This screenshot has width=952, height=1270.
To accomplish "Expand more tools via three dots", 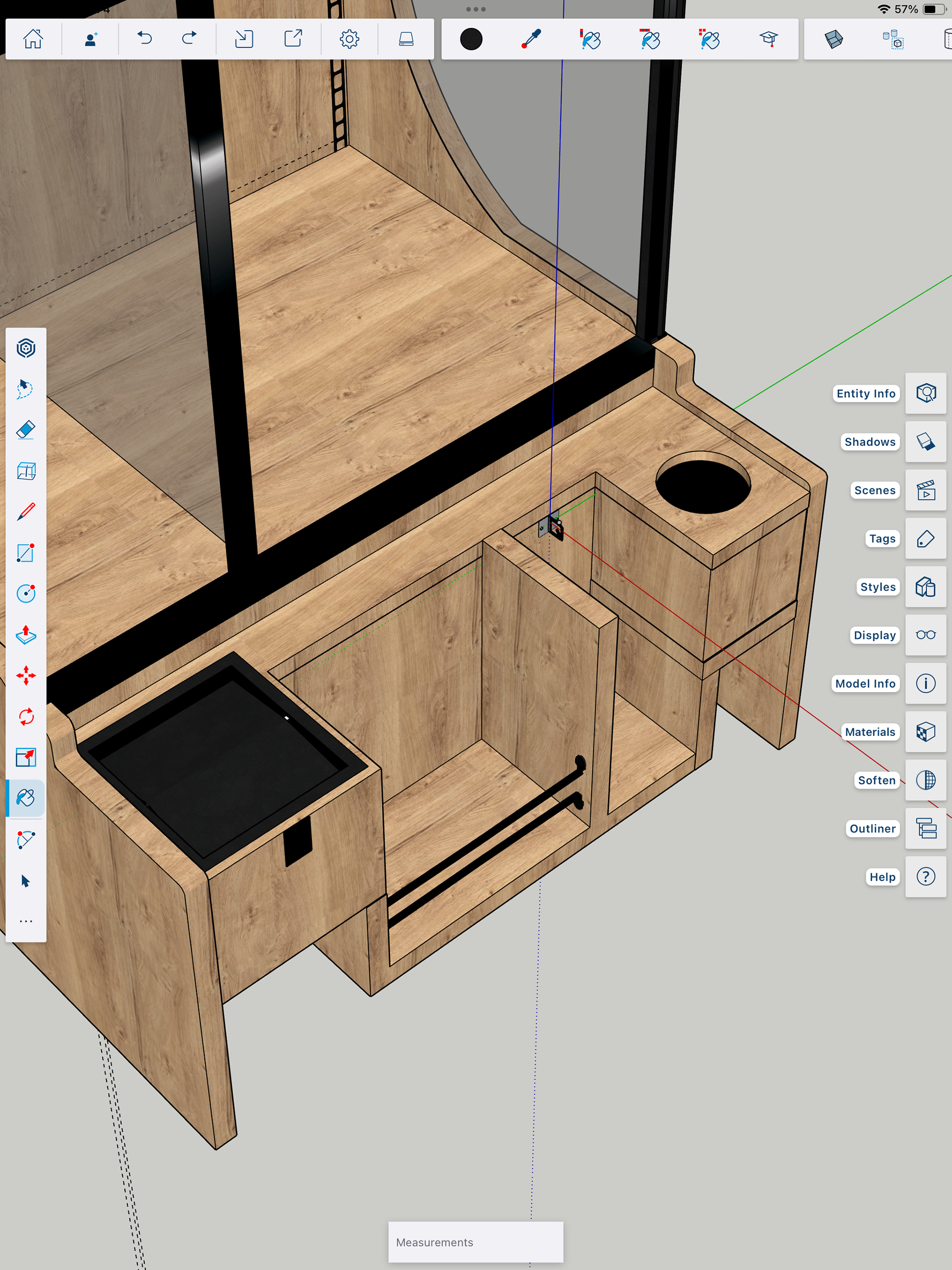I will 26,921.
